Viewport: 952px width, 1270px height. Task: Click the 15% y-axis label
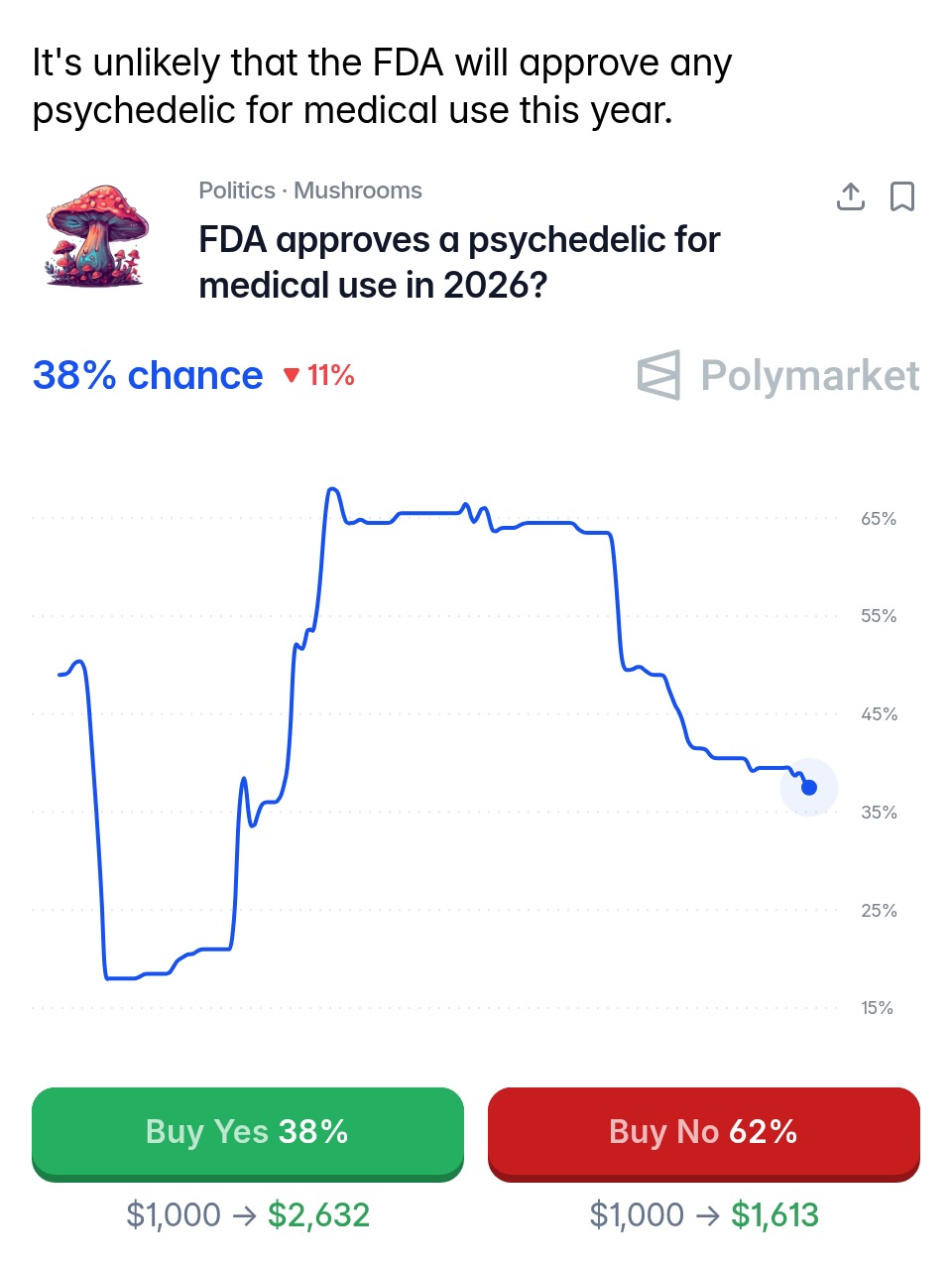[877, 1008]
